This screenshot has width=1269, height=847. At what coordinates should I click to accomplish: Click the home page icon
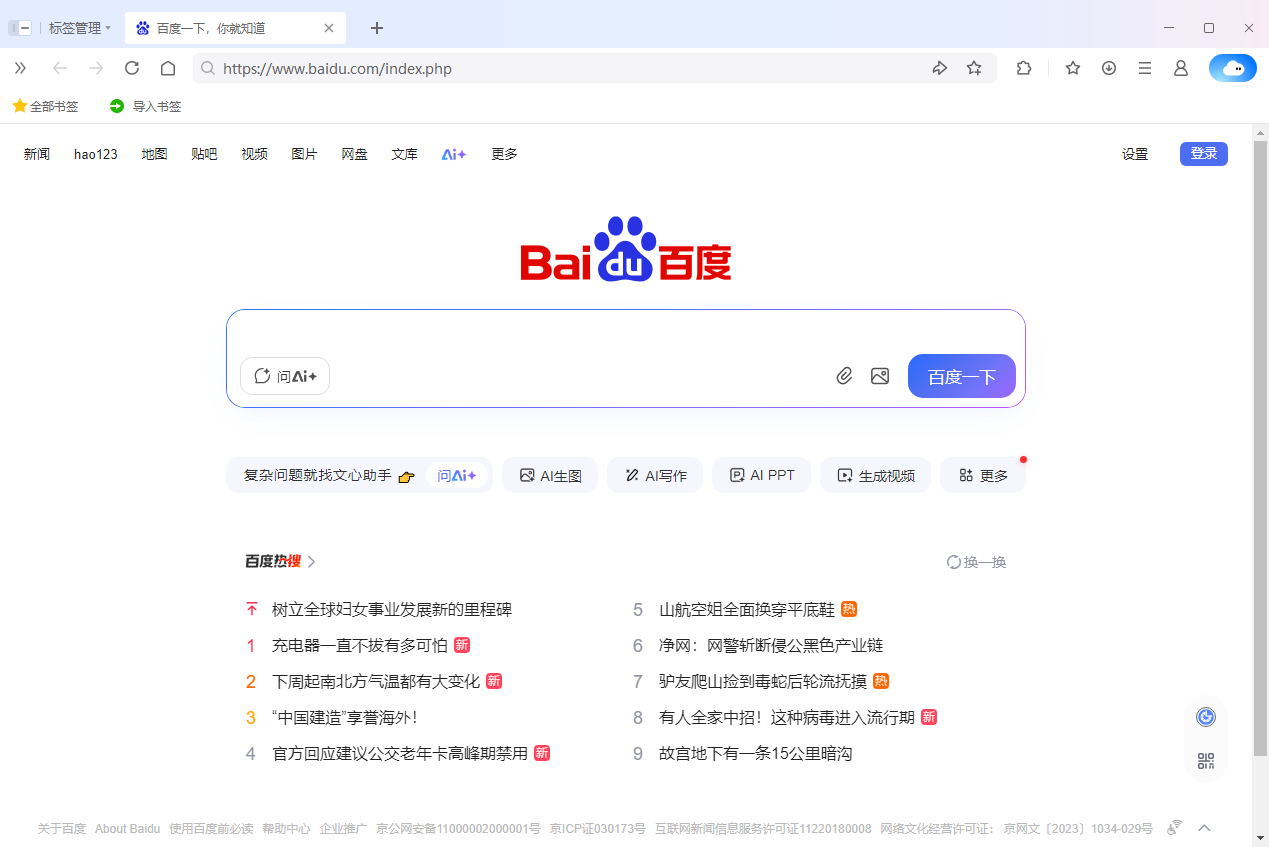point(168,68)
